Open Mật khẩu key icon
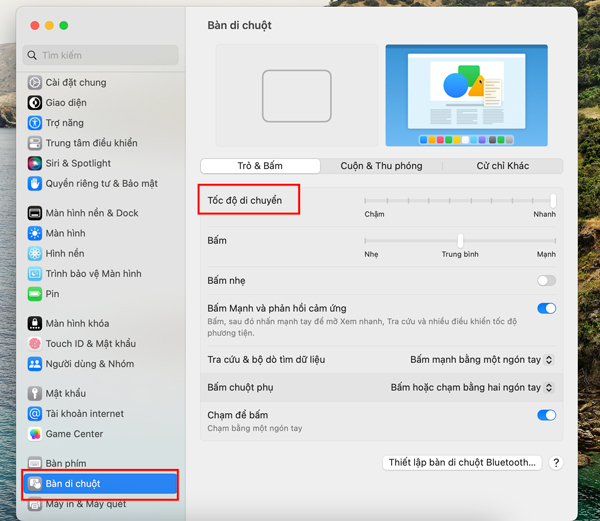 click(x=34, y=393)
